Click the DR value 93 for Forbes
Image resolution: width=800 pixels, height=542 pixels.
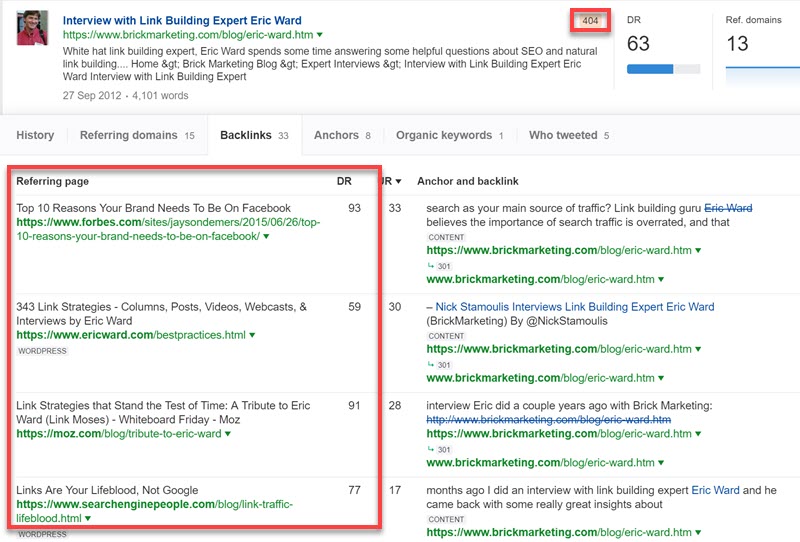[x=354, y=208]
